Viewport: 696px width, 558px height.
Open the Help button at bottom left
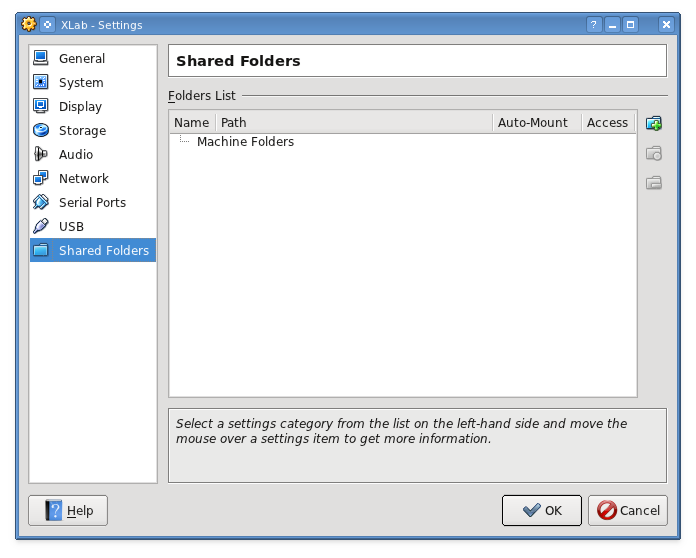coord(68,510)
